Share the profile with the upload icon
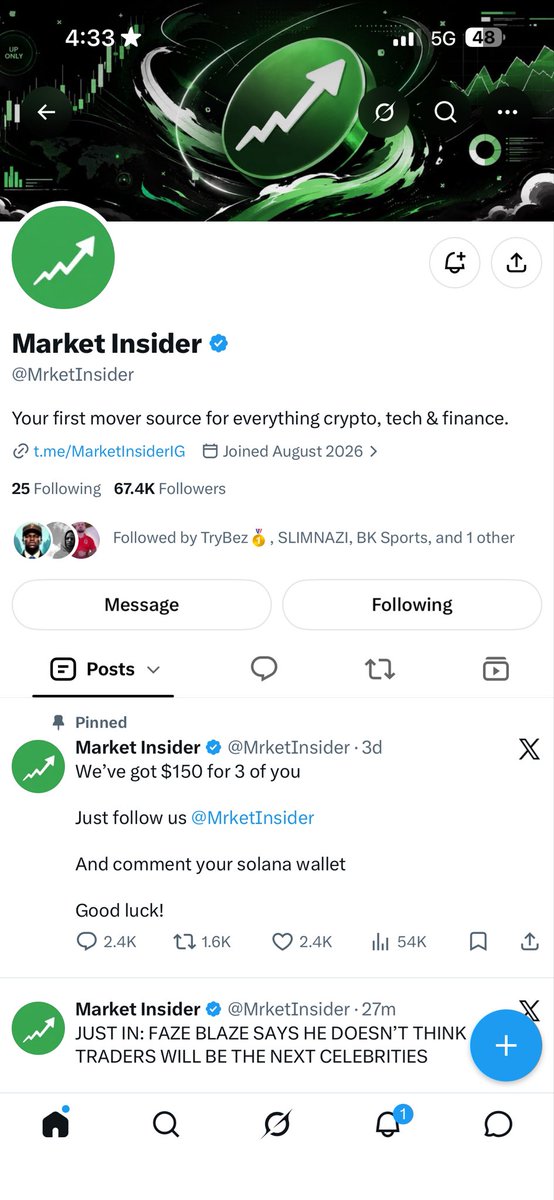Screen dimensions: 554x1200 pyautogui.click(x=516, y=263)
